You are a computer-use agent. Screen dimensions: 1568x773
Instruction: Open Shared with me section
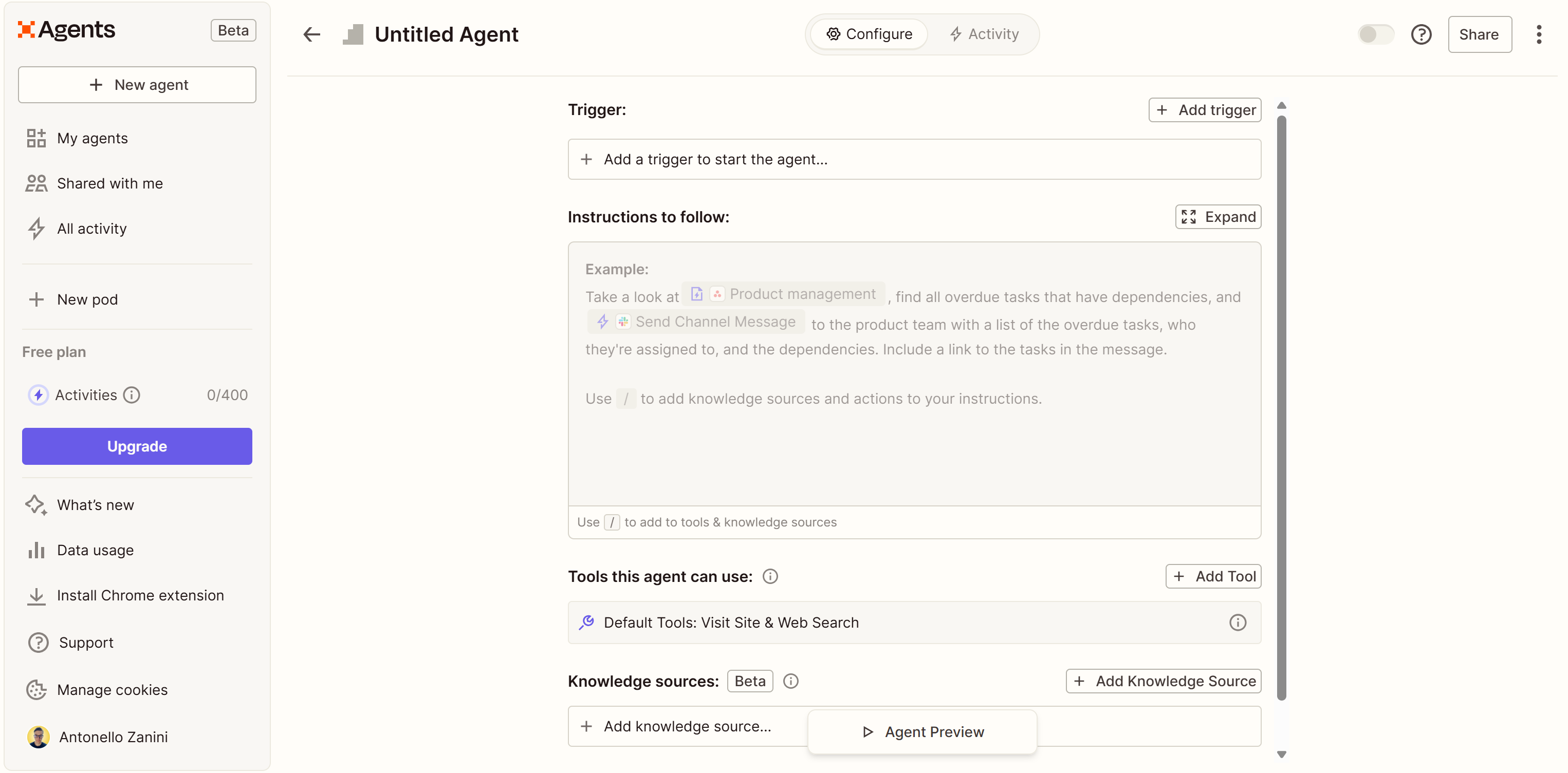tap(109, 183)
